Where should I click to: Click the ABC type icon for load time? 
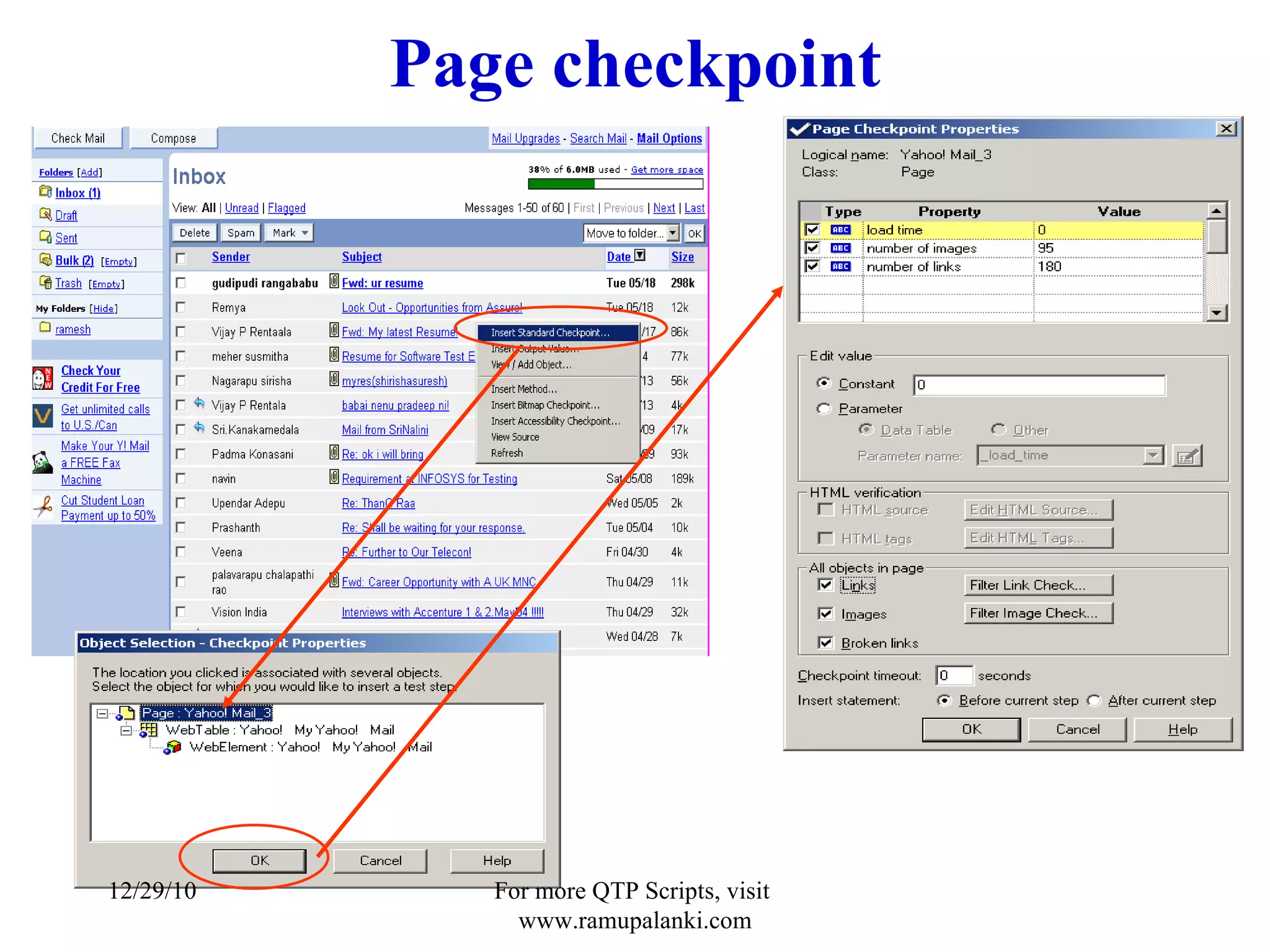click(x=840, y=230)
